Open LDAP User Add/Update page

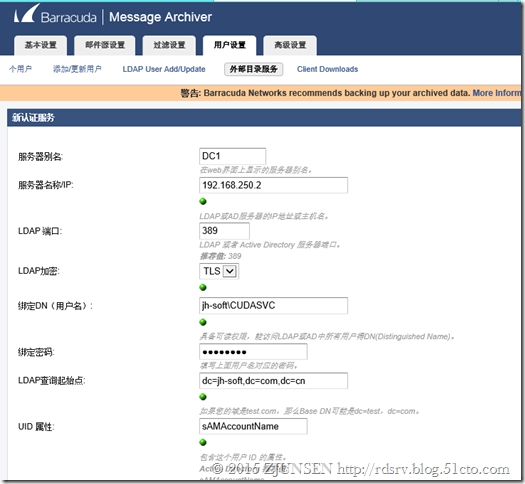(x=164, y=69)
